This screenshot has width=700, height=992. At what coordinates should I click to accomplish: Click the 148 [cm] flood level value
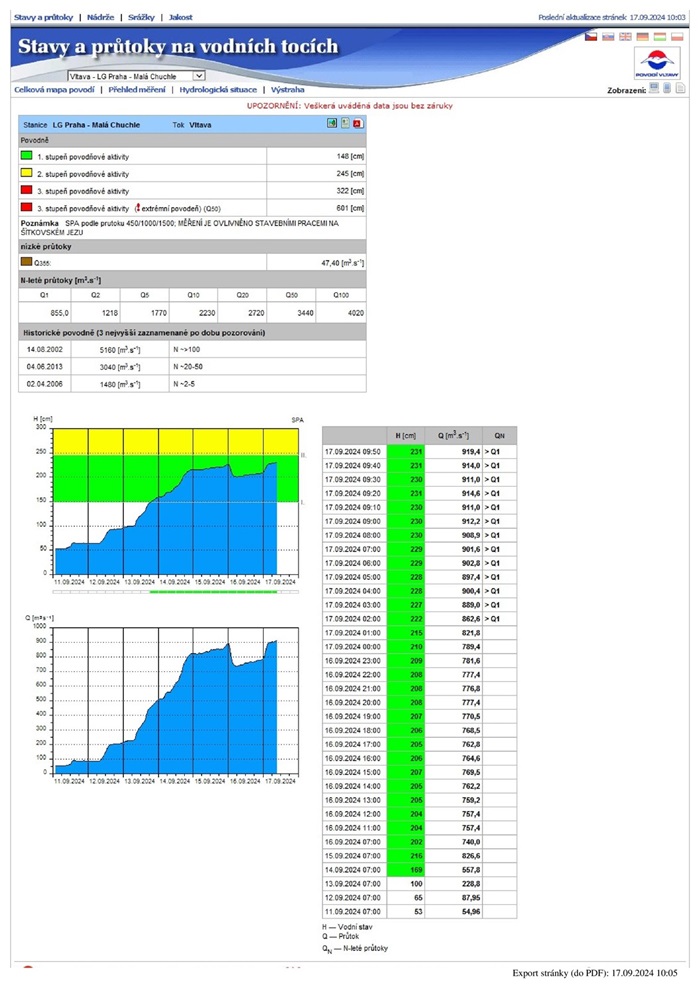[x=350, y=156]
